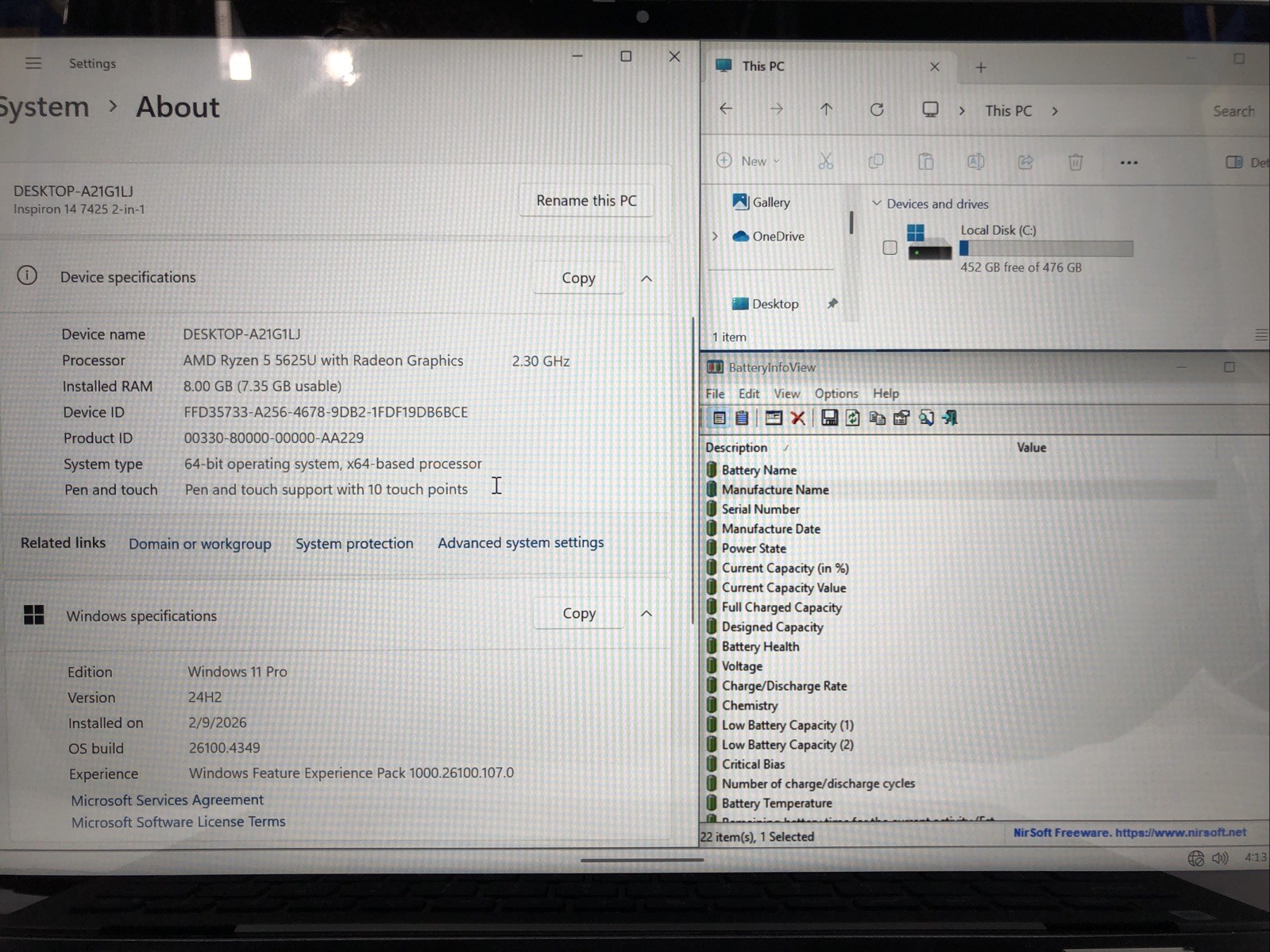Go back in This PC window
The image size is (1270, 952).
pos(726,109)
